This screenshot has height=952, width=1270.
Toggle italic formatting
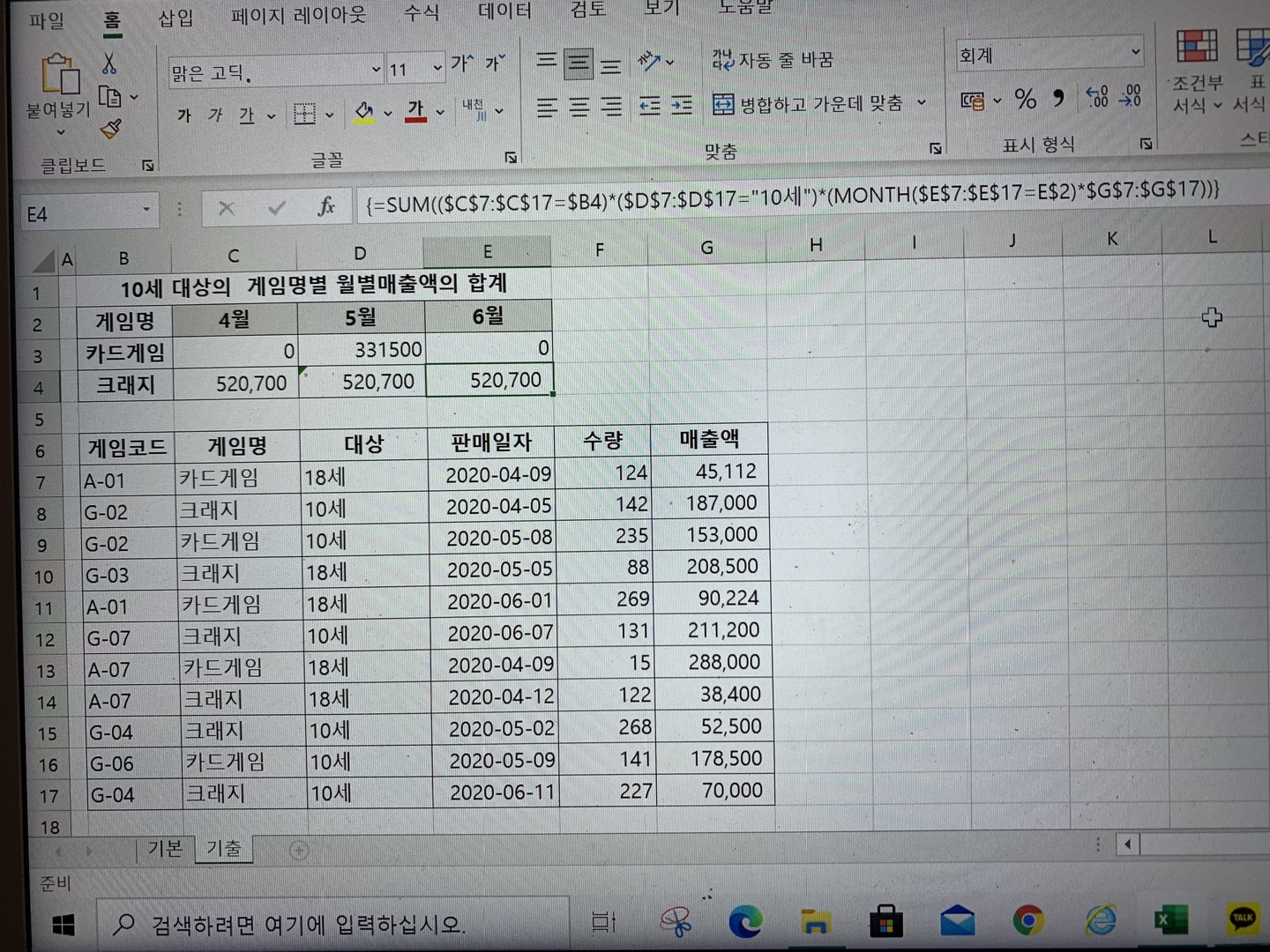tap(215, 115)
